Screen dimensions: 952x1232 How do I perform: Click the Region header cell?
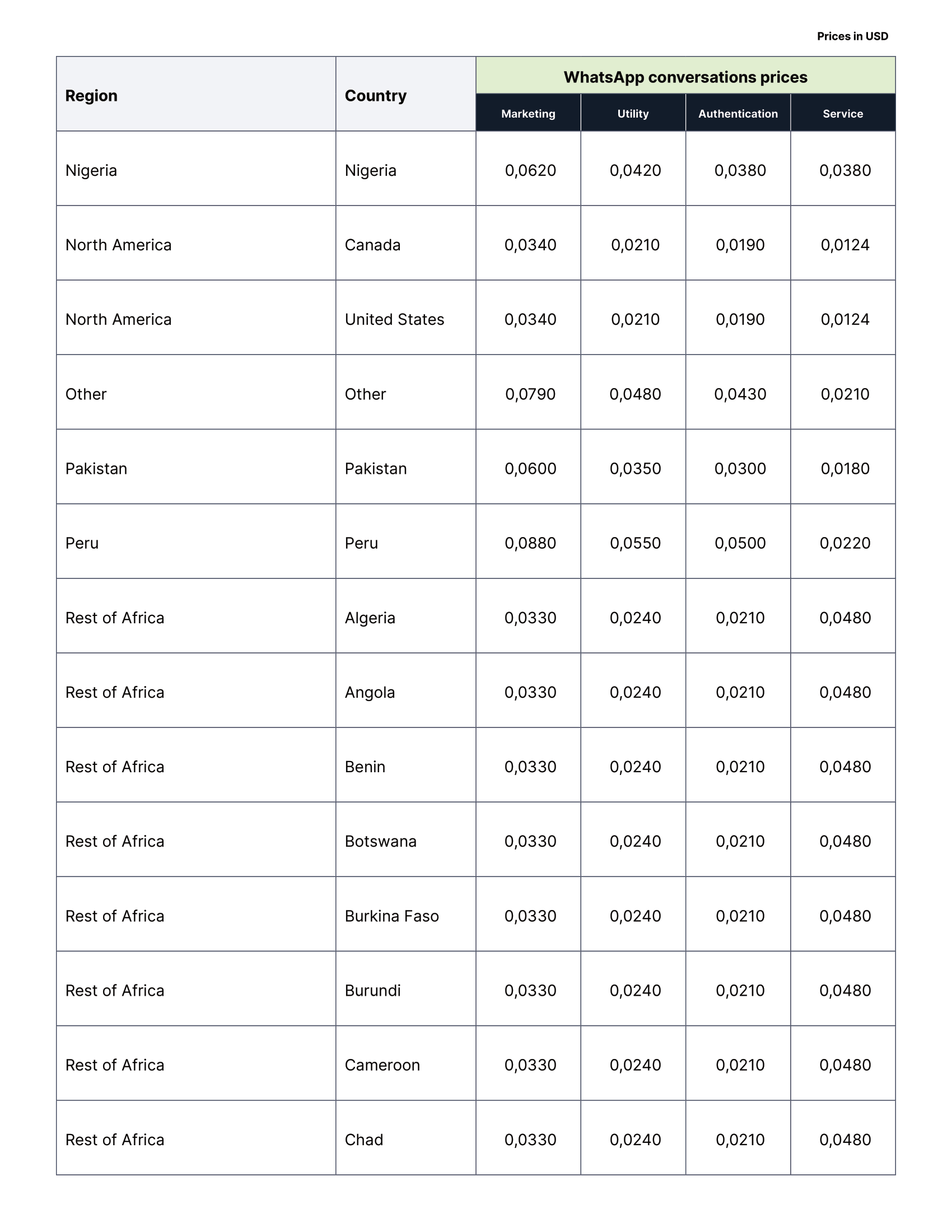pyautogui.click(x=91, y=96)
